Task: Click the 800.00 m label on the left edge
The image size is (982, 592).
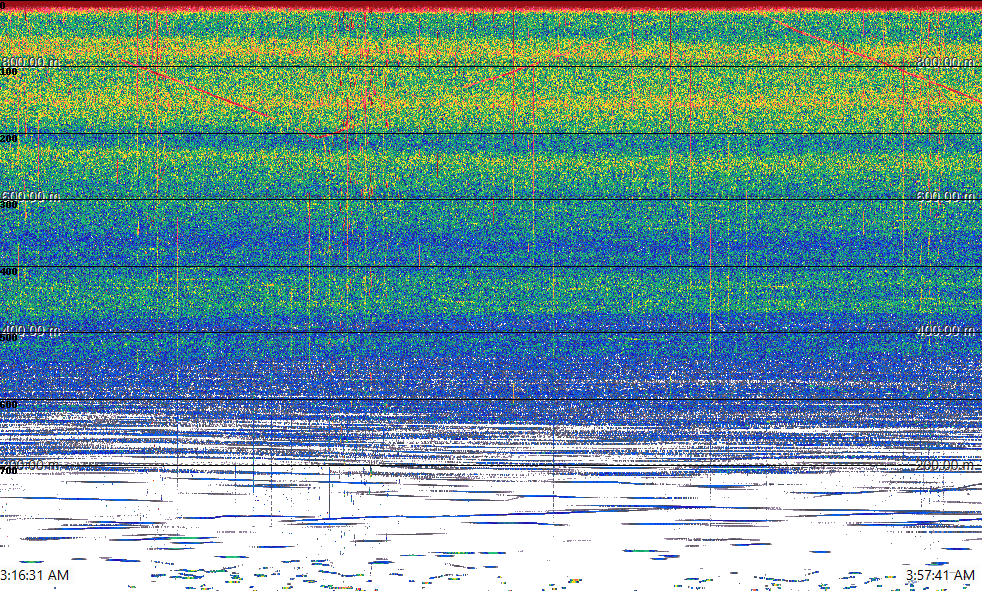Action: tap(31, 61)
